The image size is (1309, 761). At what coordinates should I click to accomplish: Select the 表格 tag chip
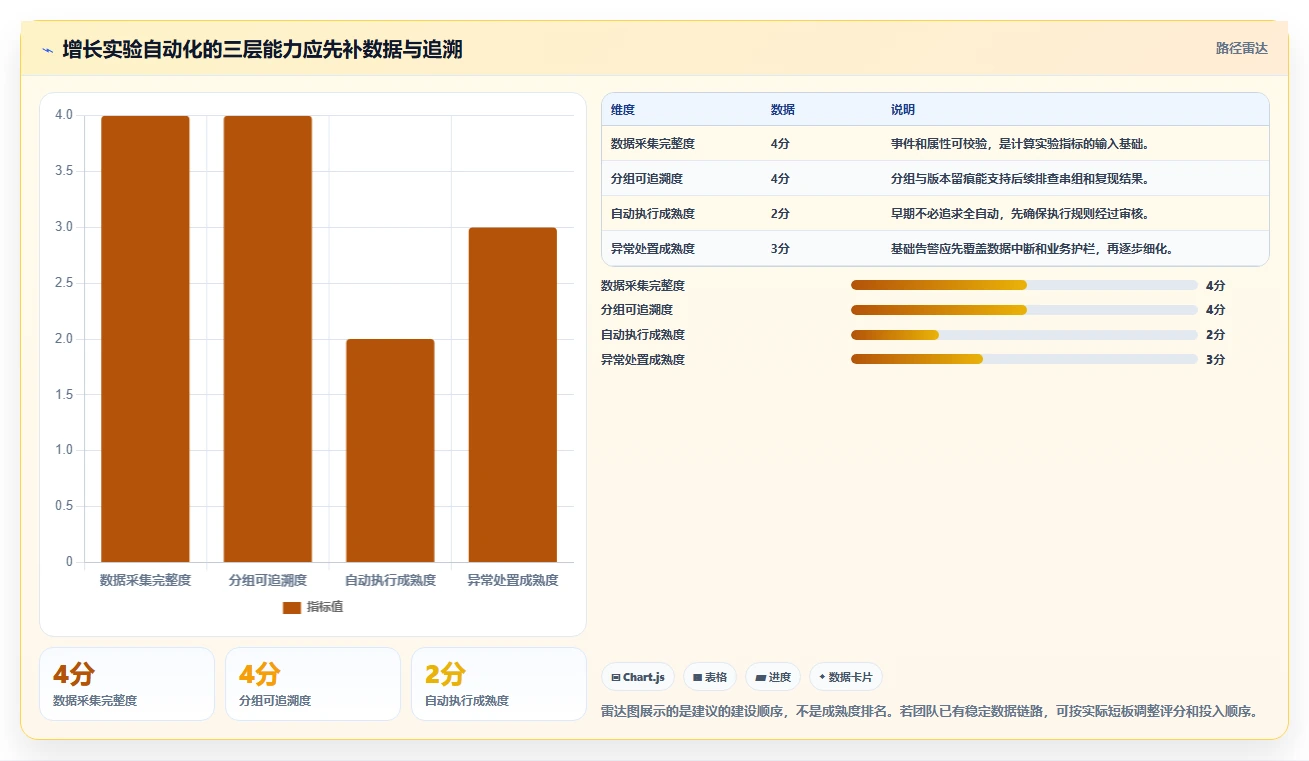point(710,677)
